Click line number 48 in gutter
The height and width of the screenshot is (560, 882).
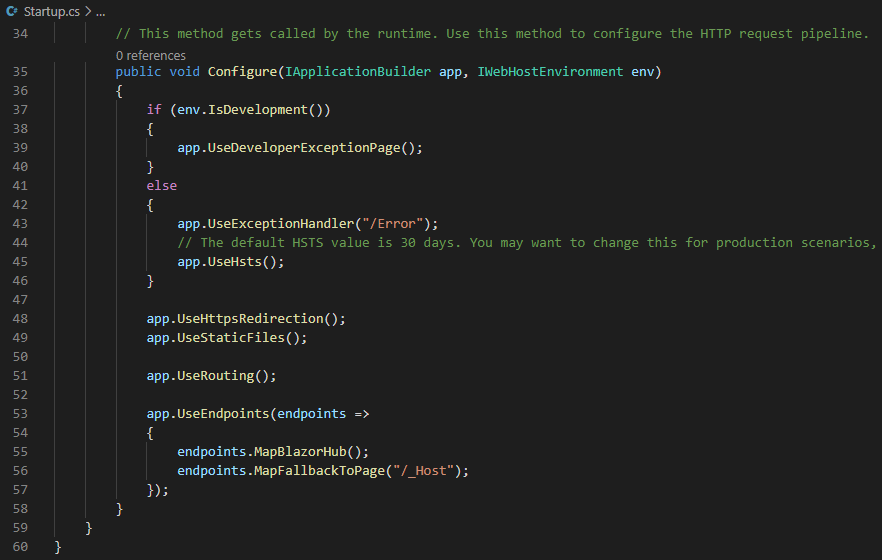pos(20,319)
